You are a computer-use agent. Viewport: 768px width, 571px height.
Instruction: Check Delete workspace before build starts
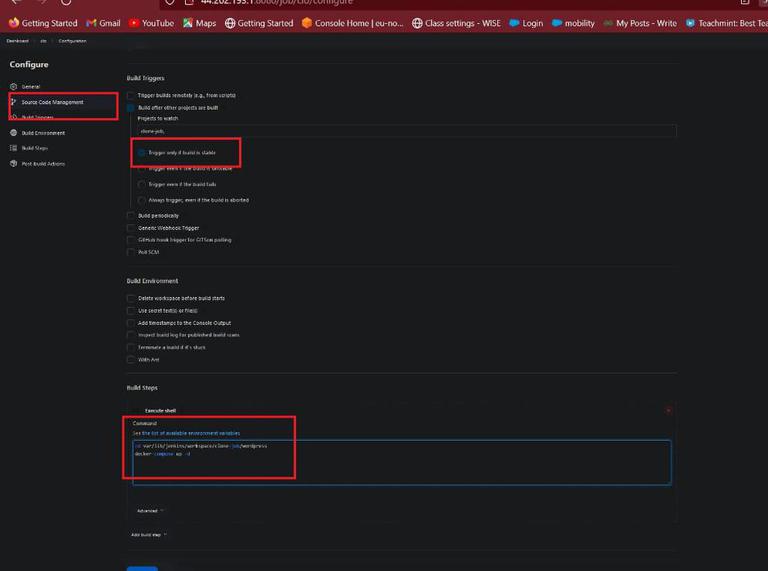[x=130, y=298]
